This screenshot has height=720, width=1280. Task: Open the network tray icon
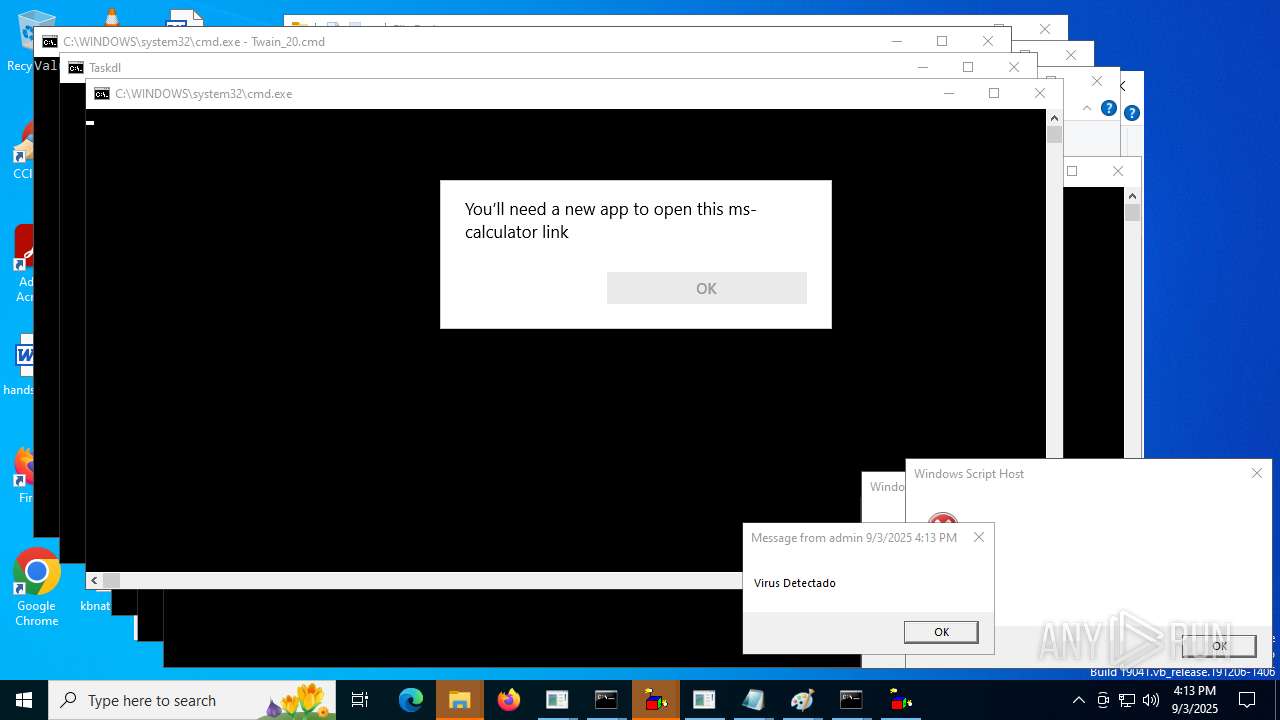tap(1127, 700)
